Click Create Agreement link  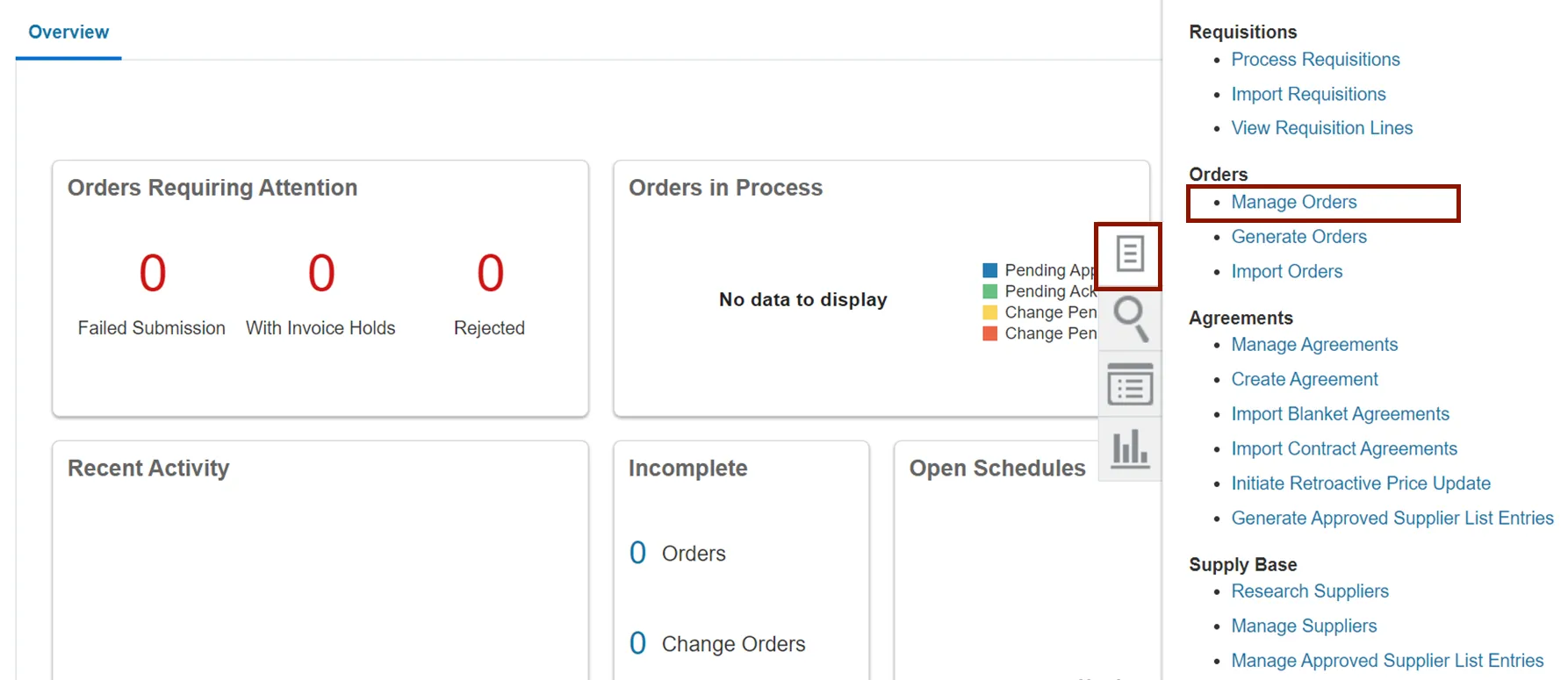[1304, 380]
